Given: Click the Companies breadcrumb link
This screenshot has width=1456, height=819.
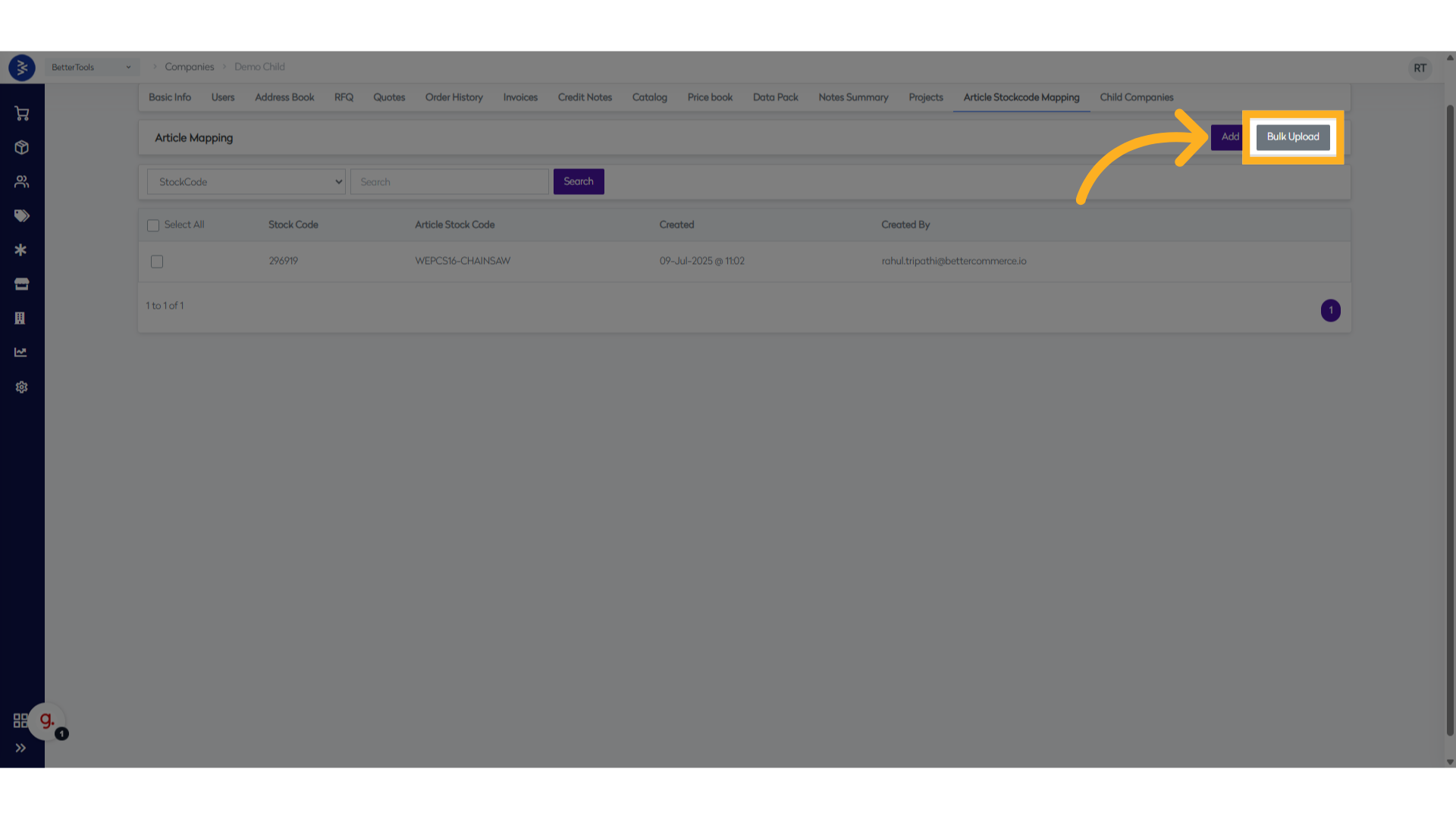Looking at the screenshot, I should (190, 67).
